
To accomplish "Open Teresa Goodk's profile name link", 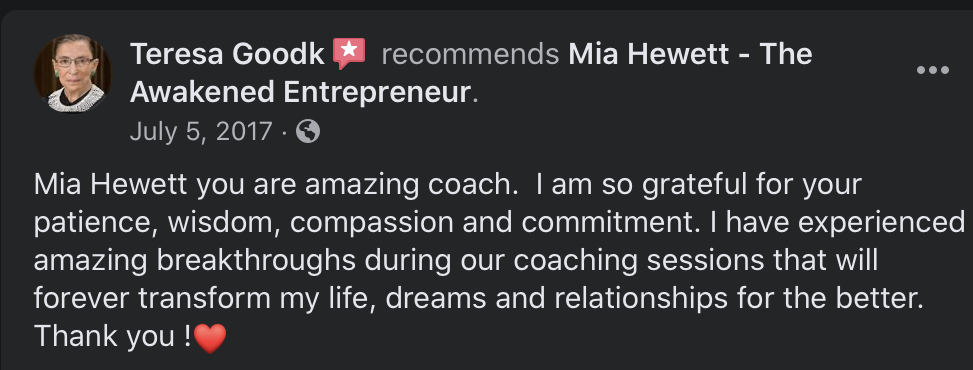I will pyautogui.click(x=228, y=55).
